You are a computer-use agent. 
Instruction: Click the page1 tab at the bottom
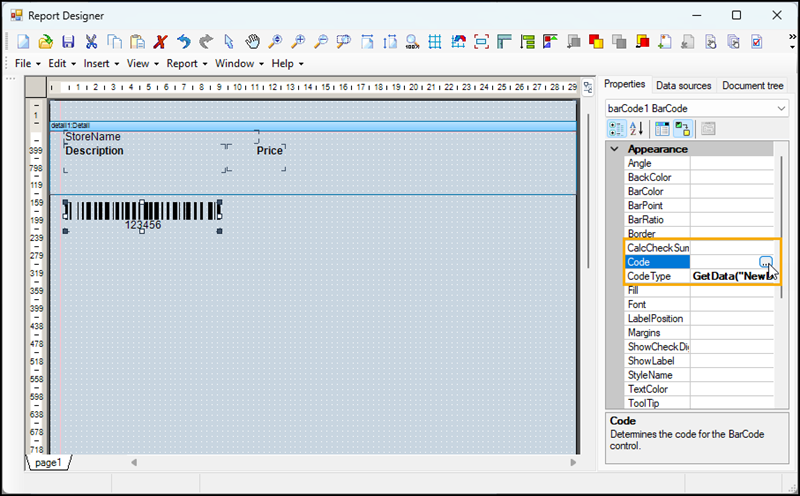pos(48,462)
